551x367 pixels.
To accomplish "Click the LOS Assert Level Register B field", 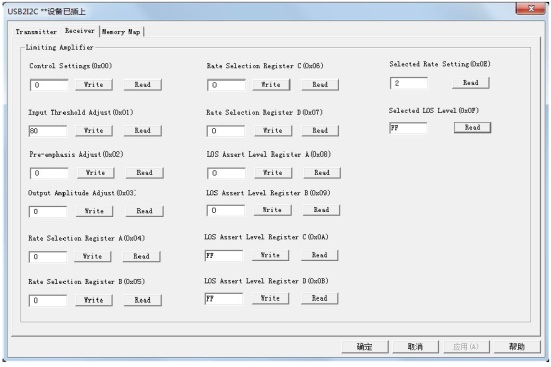I will click(226, 210).
